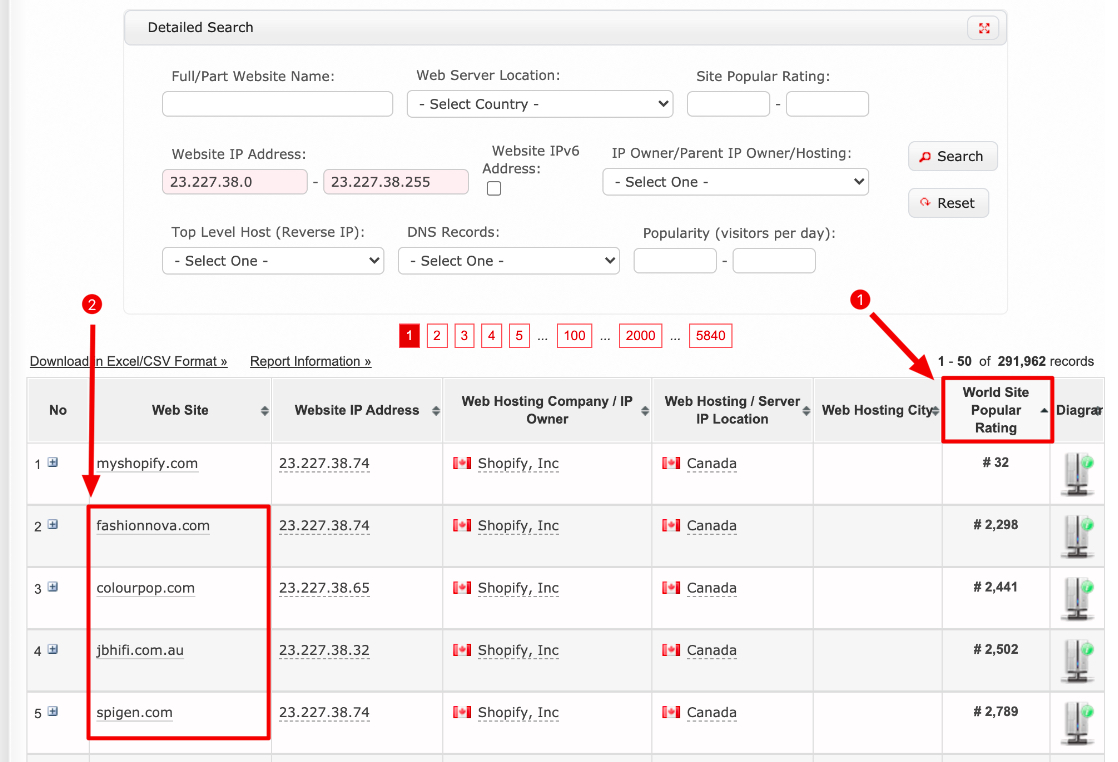Open the DNS Records dropdown
The height and width of the screenshot is (762, 1118).
508,260
